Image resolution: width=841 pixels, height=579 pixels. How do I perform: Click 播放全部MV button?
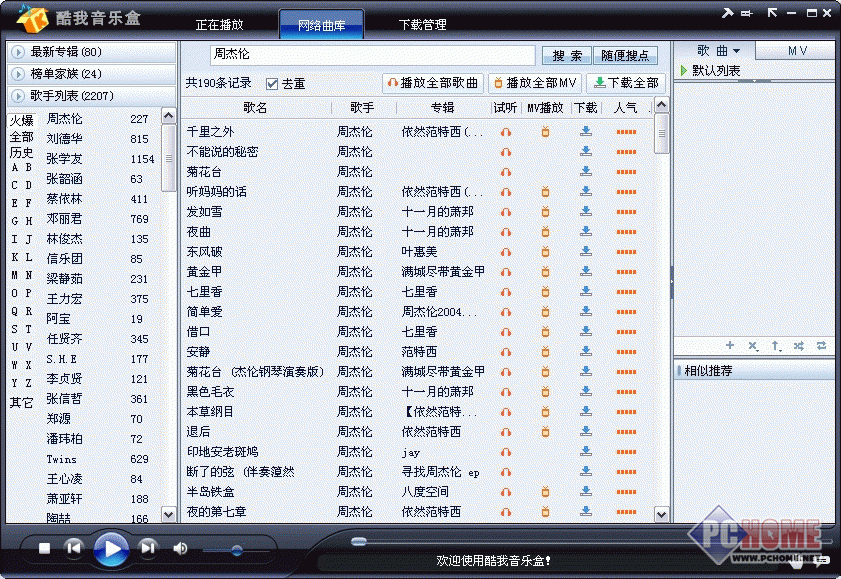click(x=535, y=83)
